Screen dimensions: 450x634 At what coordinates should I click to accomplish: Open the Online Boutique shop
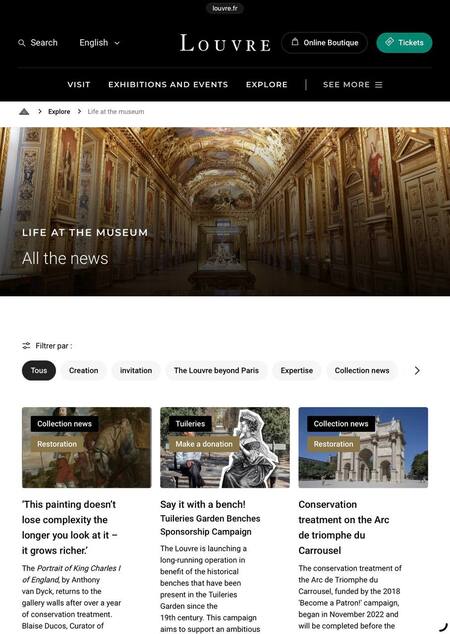(x=324, y=43)
